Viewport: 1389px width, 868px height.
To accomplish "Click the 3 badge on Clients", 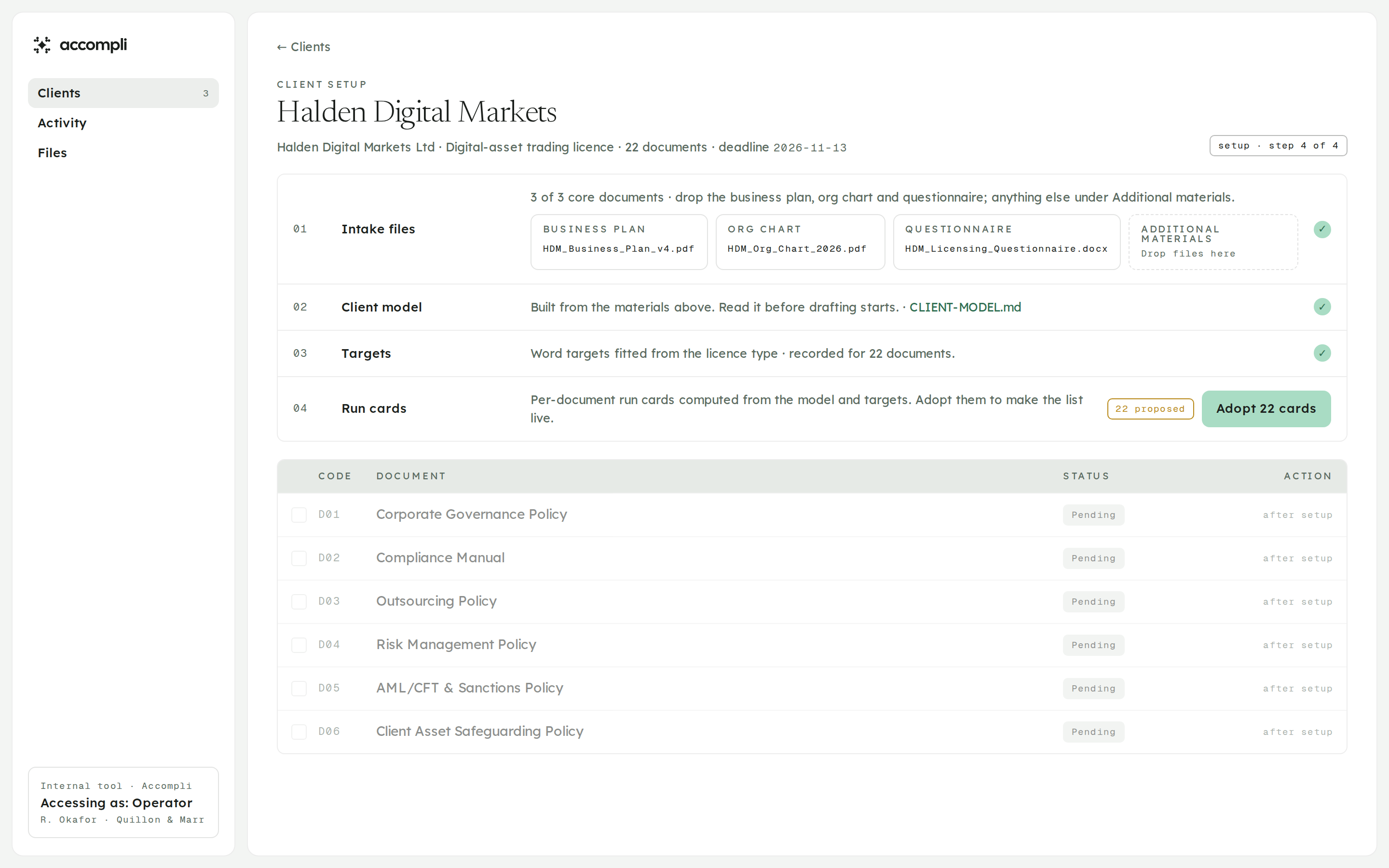I will (x=205, y=94).
